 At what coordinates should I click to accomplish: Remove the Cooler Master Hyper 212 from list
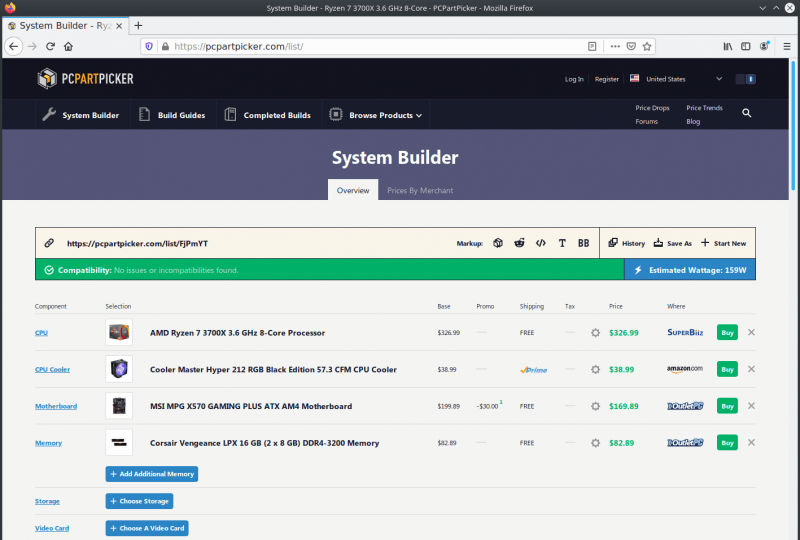[x=751, y=369]
